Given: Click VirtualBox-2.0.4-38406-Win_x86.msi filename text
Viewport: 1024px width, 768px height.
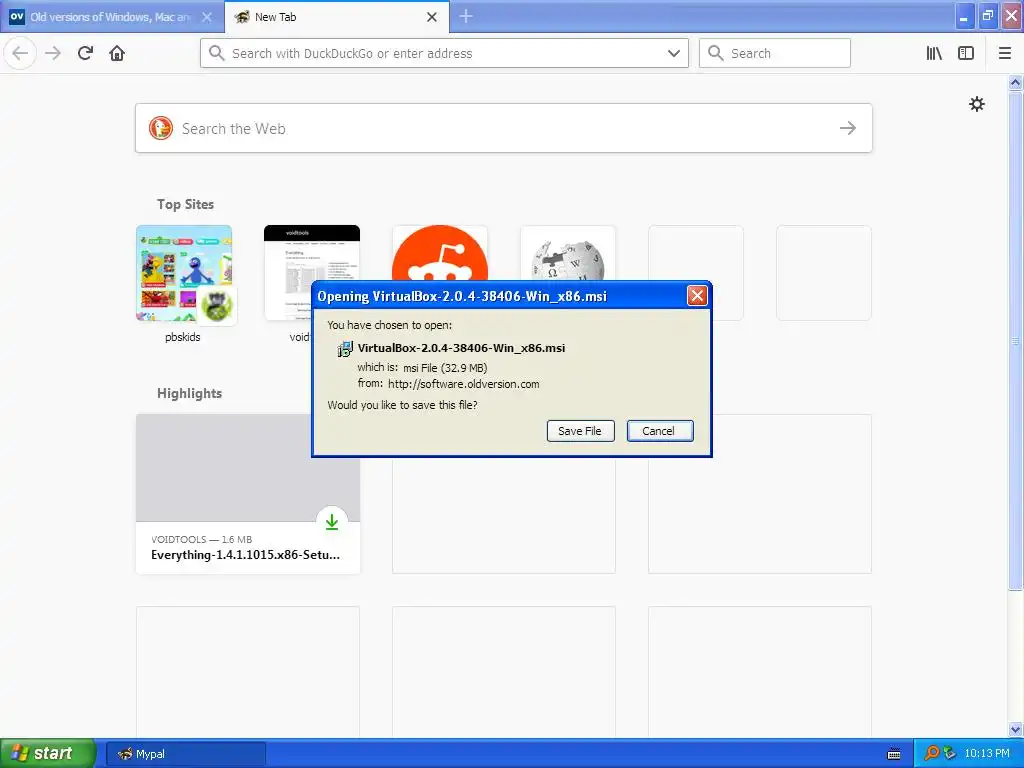Looking at the screenshot, I should [461, 348].
